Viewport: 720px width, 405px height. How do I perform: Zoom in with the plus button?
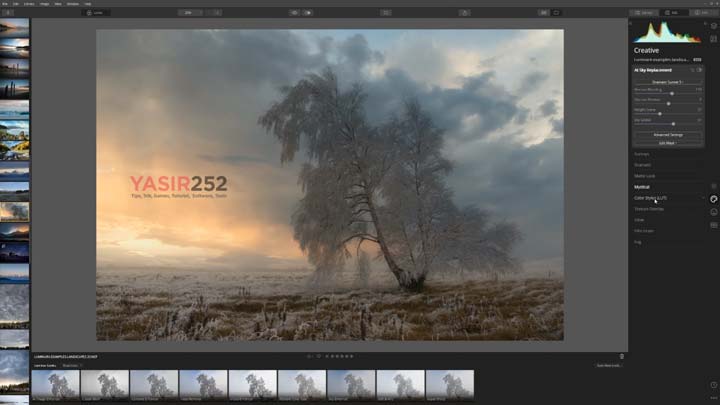(218, 13)
